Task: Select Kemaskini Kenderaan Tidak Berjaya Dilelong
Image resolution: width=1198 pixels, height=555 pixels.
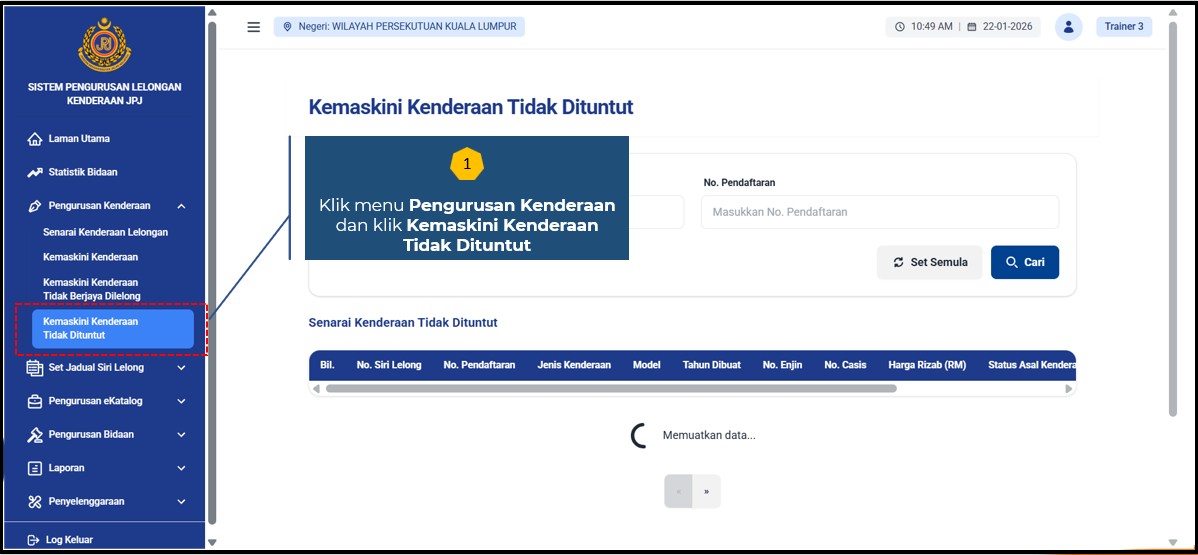Action: pyautogui.click(x=92, y=289)
